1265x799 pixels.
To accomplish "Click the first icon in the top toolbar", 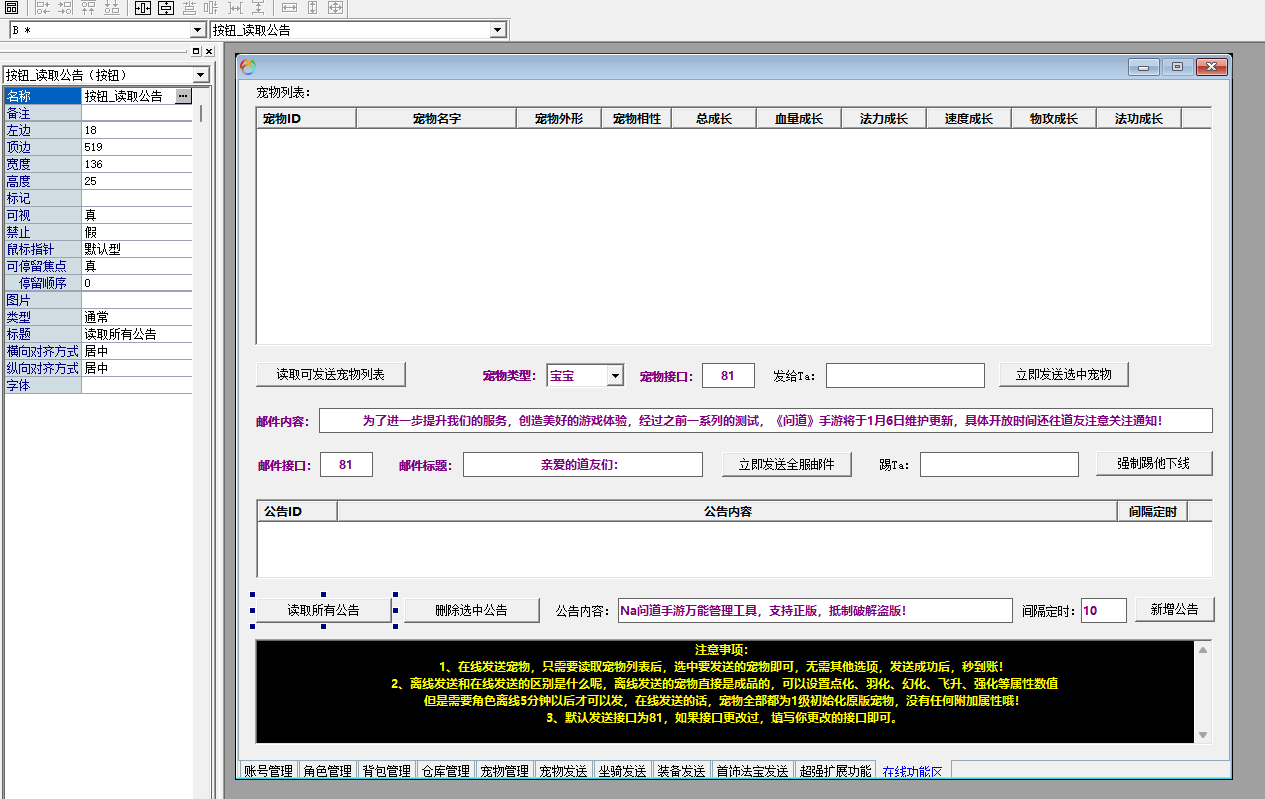I will click(x=12, y=8).
